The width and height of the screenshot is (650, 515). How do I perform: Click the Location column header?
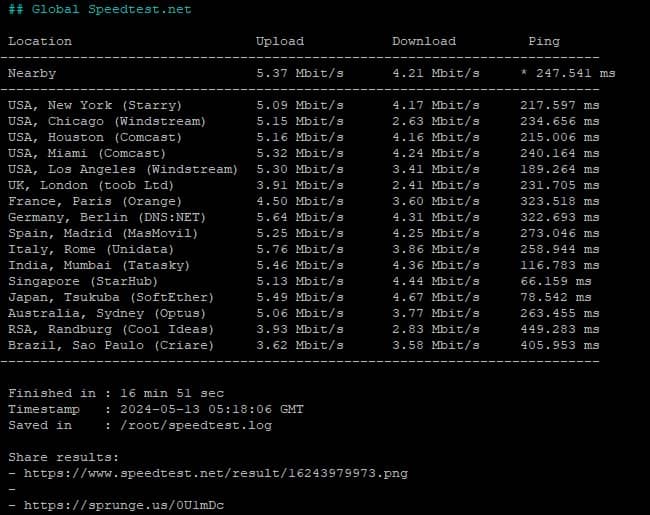click(x=40, y=41)
